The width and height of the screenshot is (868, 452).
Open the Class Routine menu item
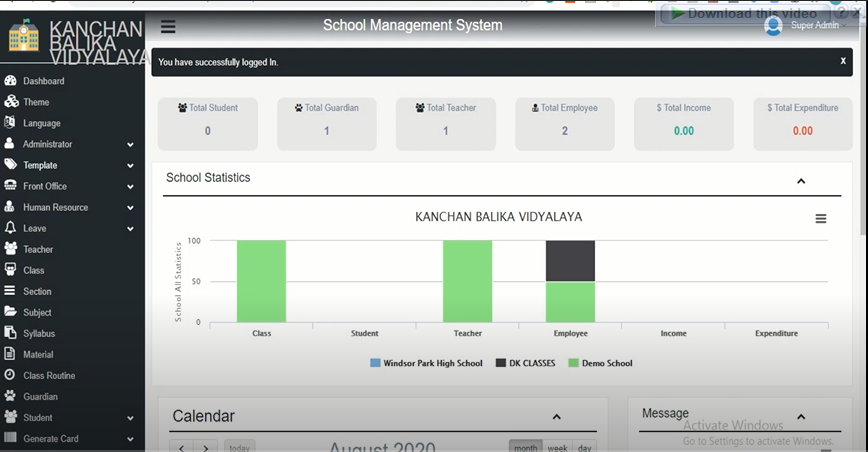(x=49, y=376)
